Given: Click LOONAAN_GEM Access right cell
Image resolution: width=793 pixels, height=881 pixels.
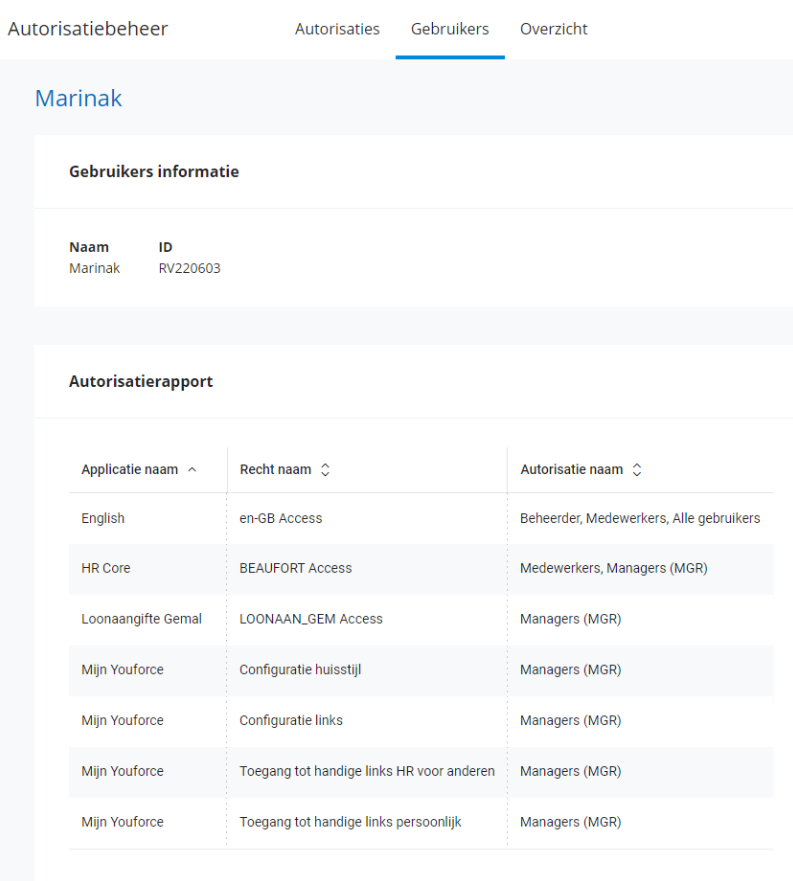Looking at the screenshot, I should tap(311, 619).
